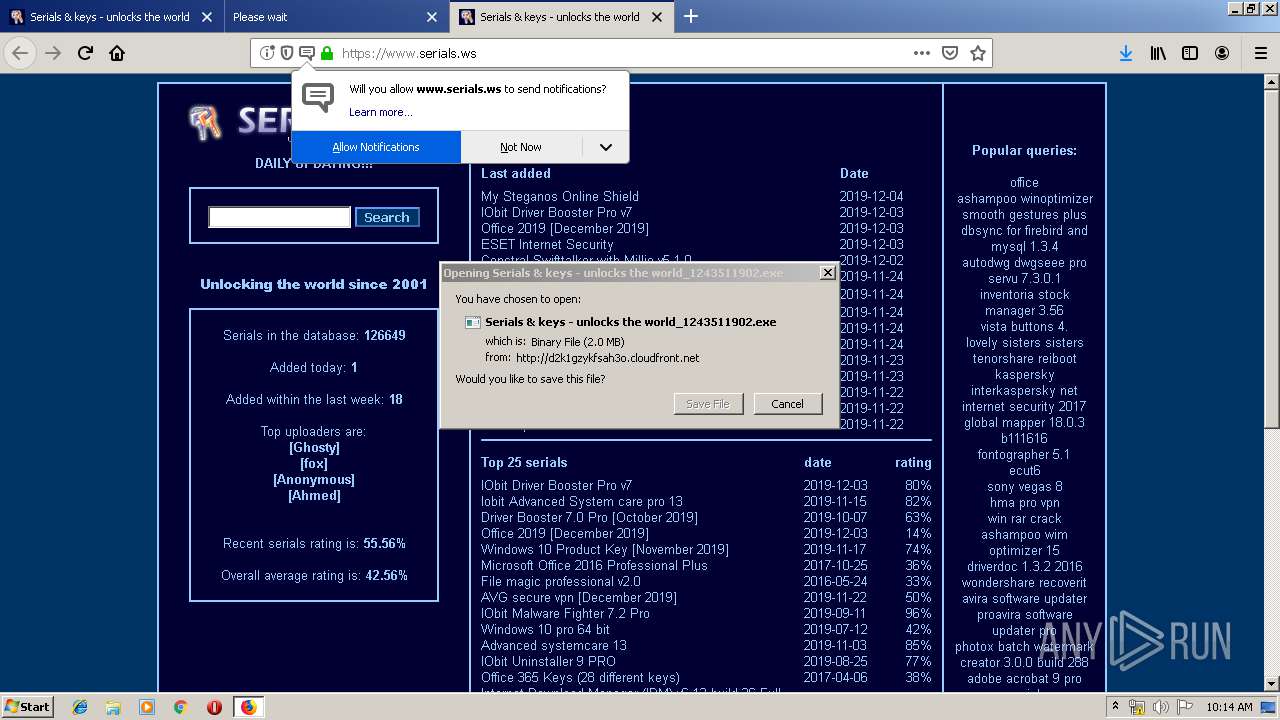Click Not Now on notification prompt
This screenshot has height=720, width=1280.
521,147
